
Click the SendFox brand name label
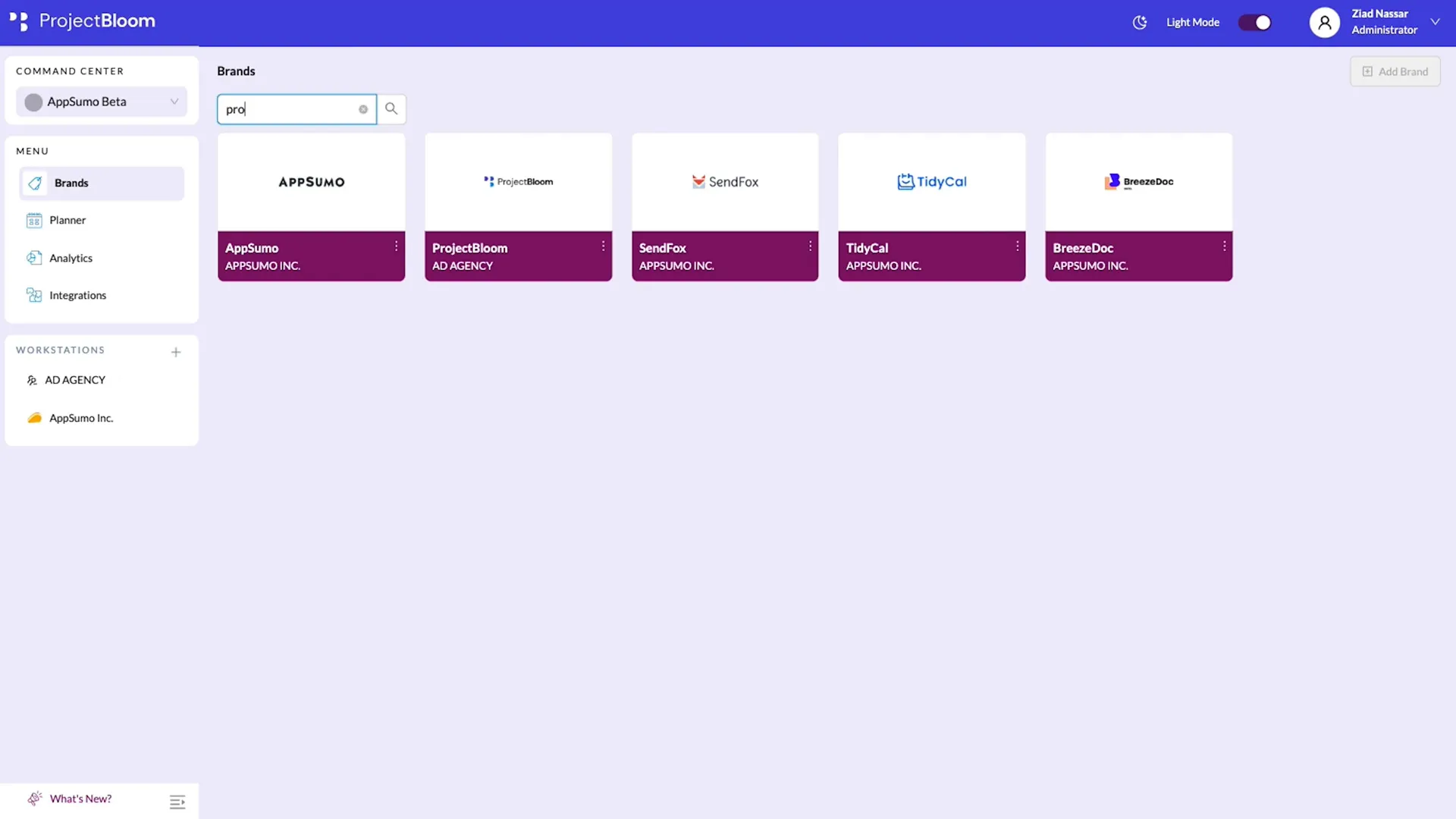tap(662, 248)
